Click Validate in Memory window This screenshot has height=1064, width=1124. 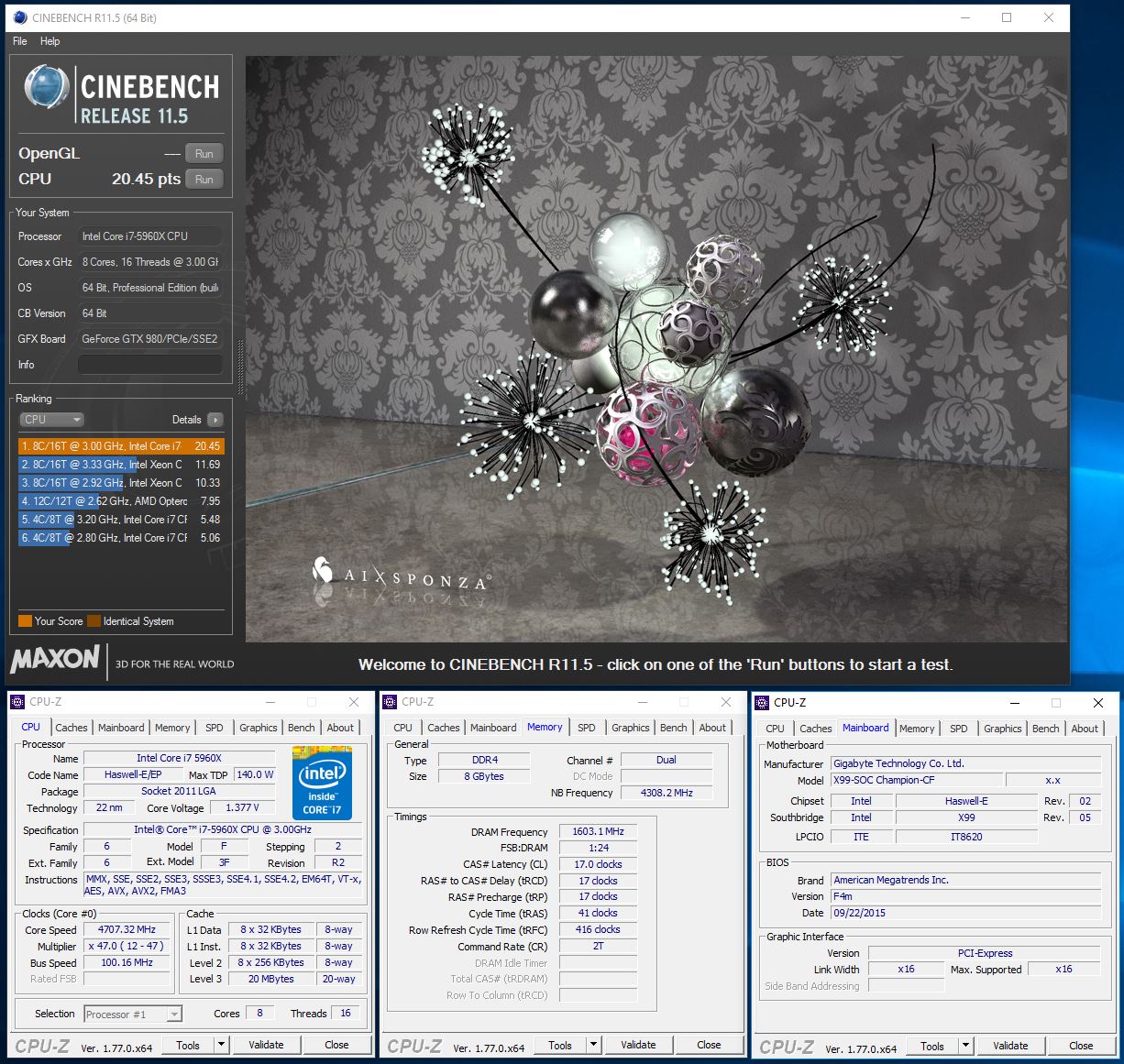[638, 1045]
